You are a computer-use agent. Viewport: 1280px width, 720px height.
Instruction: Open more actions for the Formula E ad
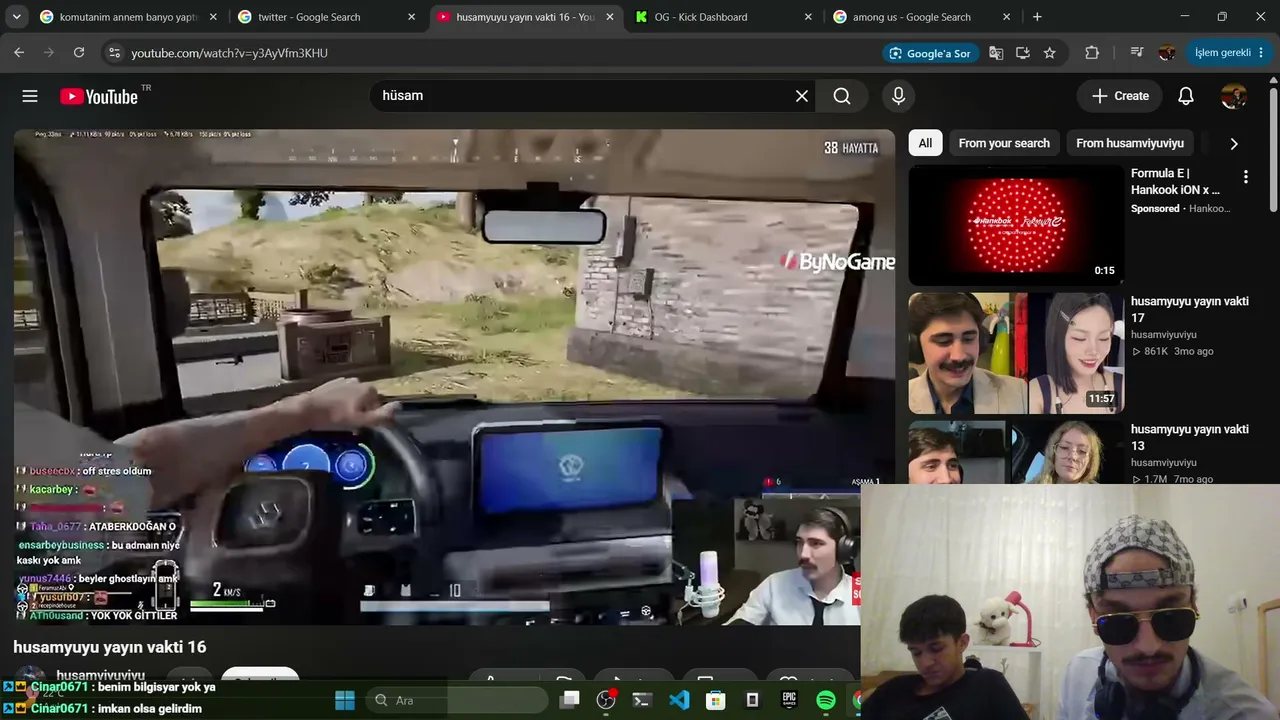[1246, 177]
